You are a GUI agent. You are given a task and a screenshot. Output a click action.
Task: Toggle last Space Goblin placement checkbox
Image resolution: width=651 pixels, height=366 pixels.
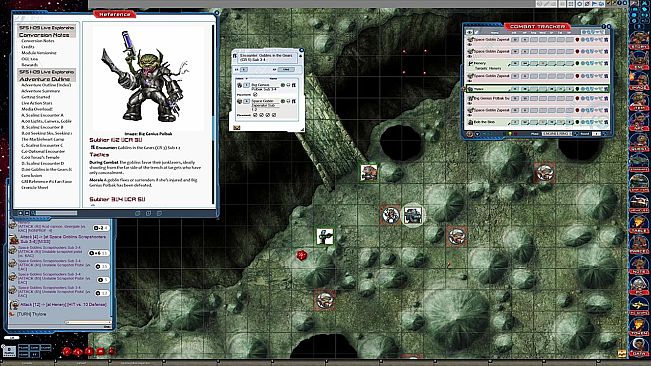tap(274, 115)
